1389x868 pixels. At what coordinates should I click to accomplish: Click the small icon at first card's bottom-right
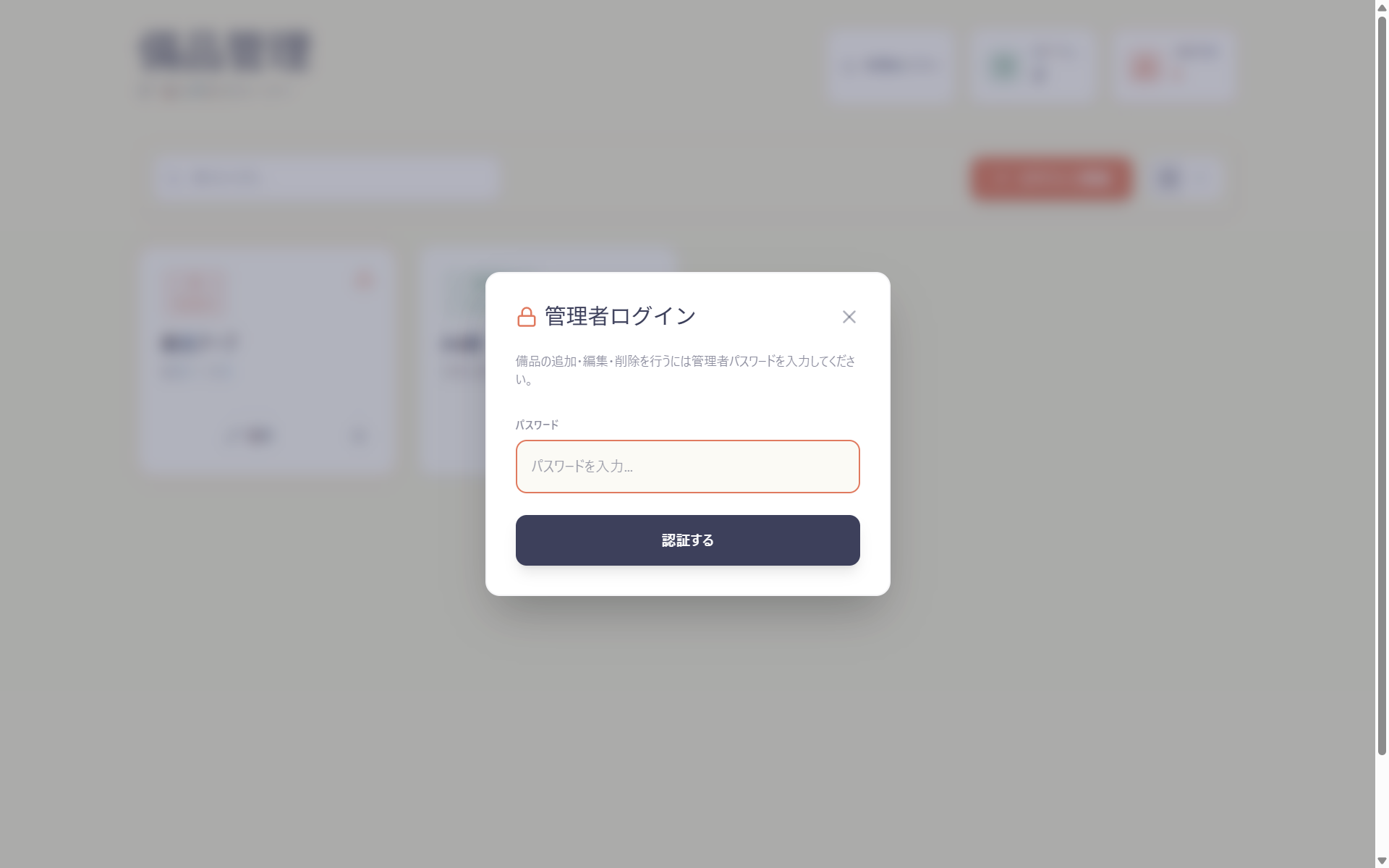358,435
